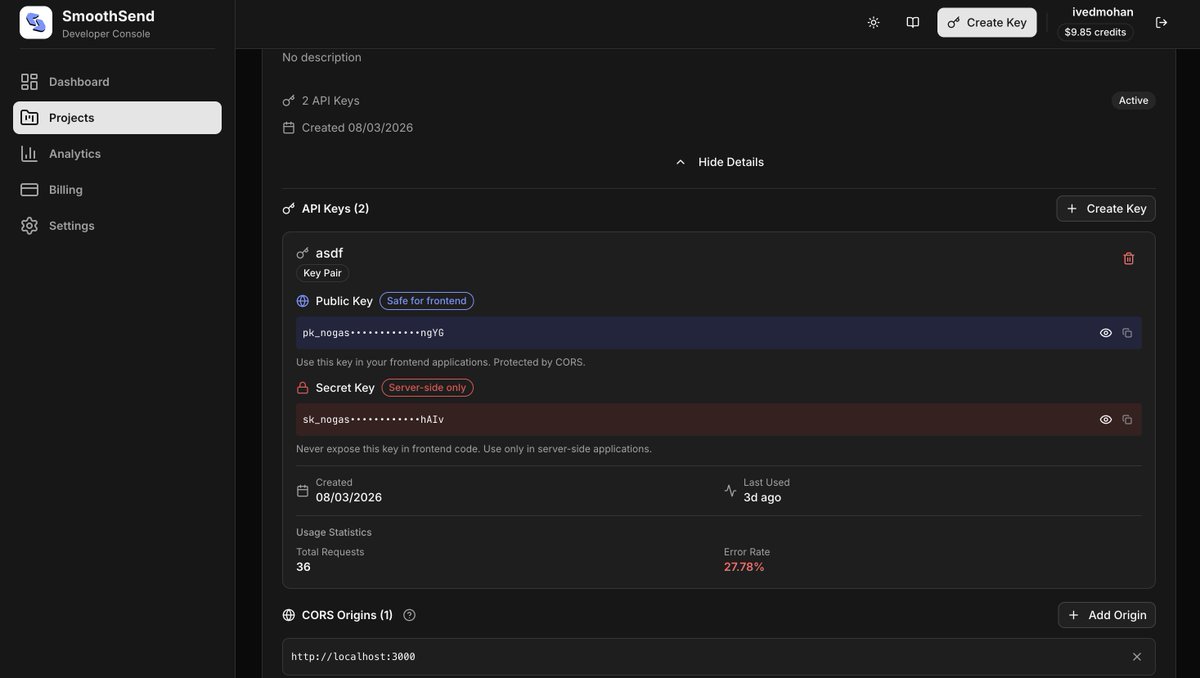Image resolution: width=1200 pixels, height=678 pixels.
Task: Toggle light/dark theme sun icon
Action: click(x=874, y=22)
